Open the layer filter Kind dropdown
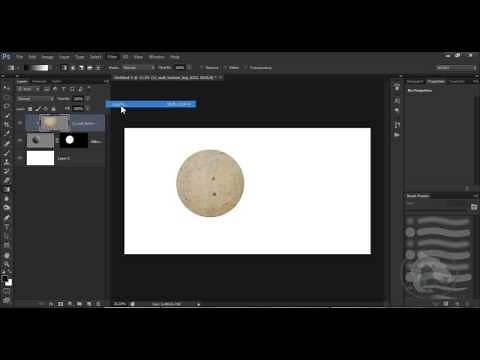The width and height of the screenshot is (480, 360). tap(28, 89)
